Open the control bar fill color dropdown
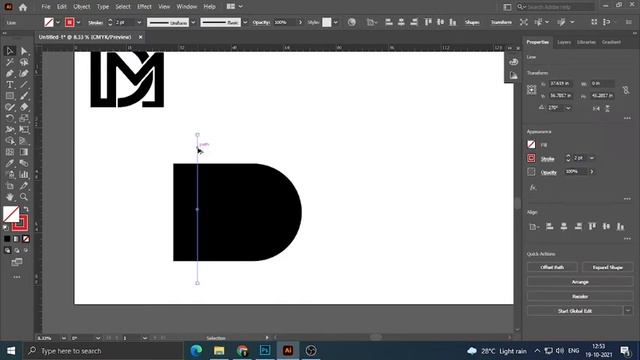The image size is (640, 360). pyautogui.click(x=58, y=22)
